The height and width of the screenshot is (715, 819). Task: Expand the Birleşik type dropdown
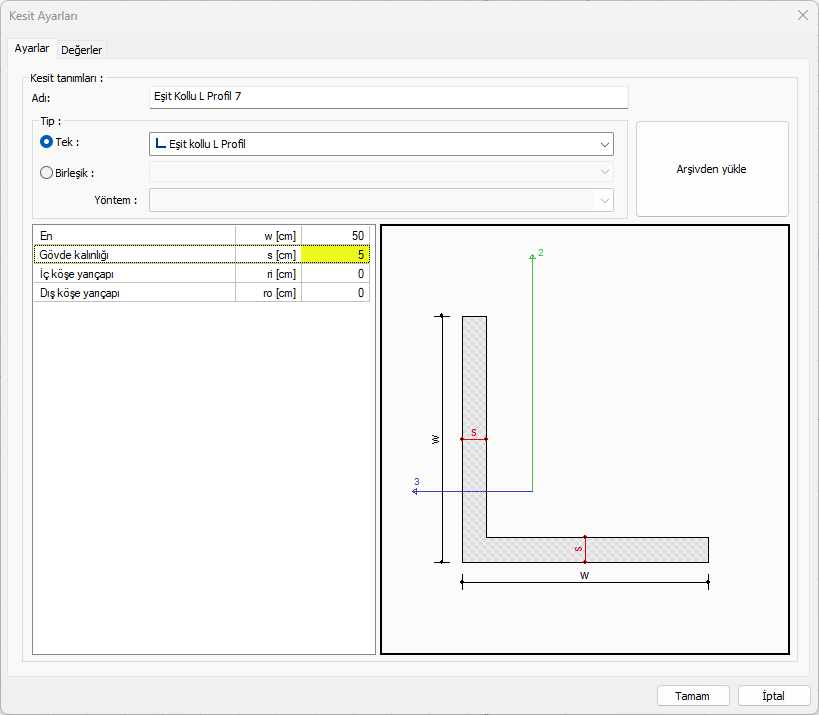click(381, 172)
